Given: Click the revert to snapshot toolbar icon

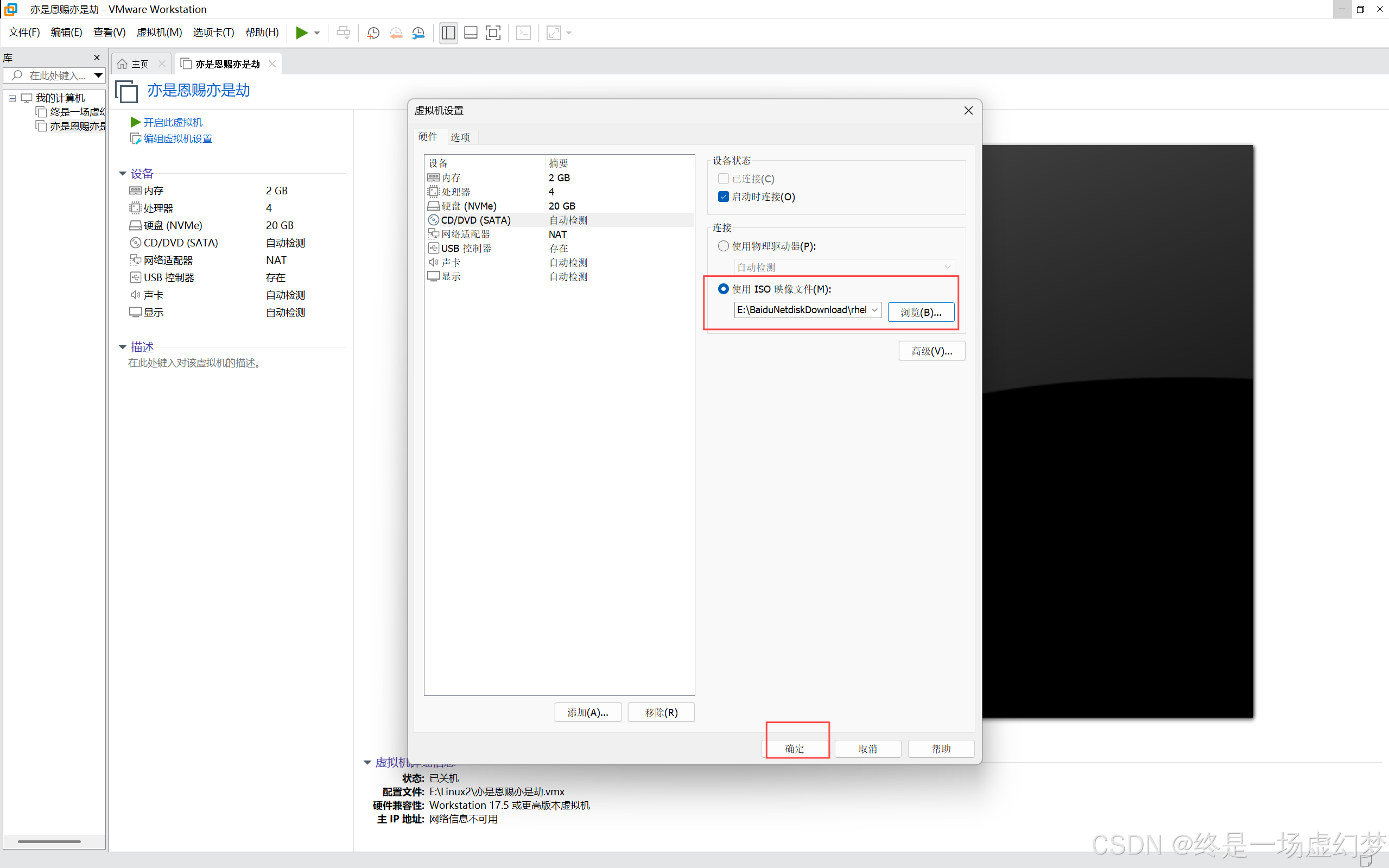Looking at the screenshot, I should tap(396, 33).
